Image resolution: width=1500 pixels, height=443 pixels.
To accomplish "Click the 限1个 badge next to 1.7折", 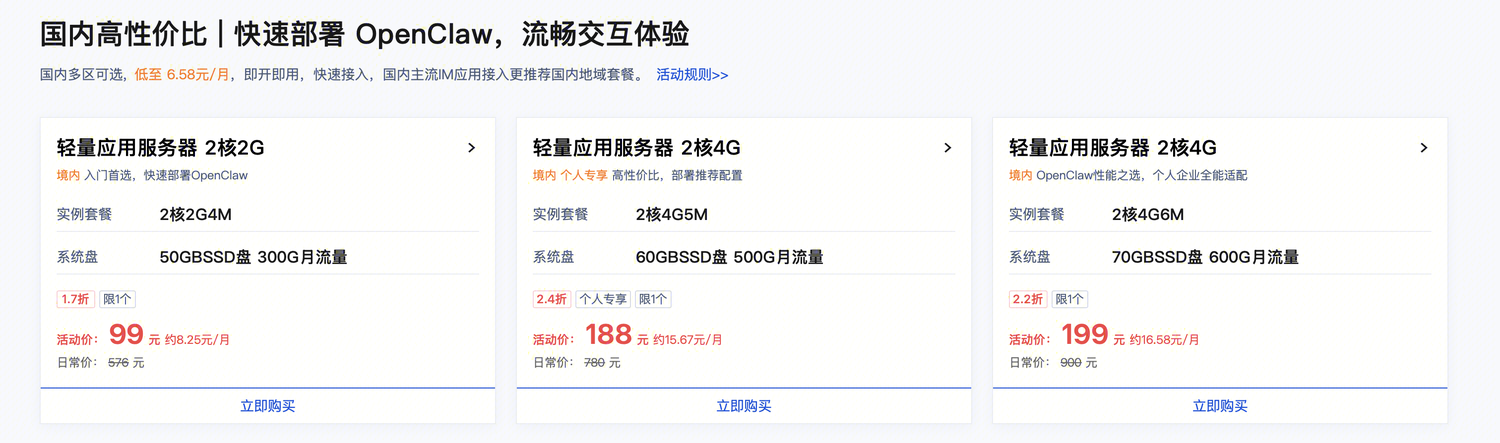I will (117, 299).
